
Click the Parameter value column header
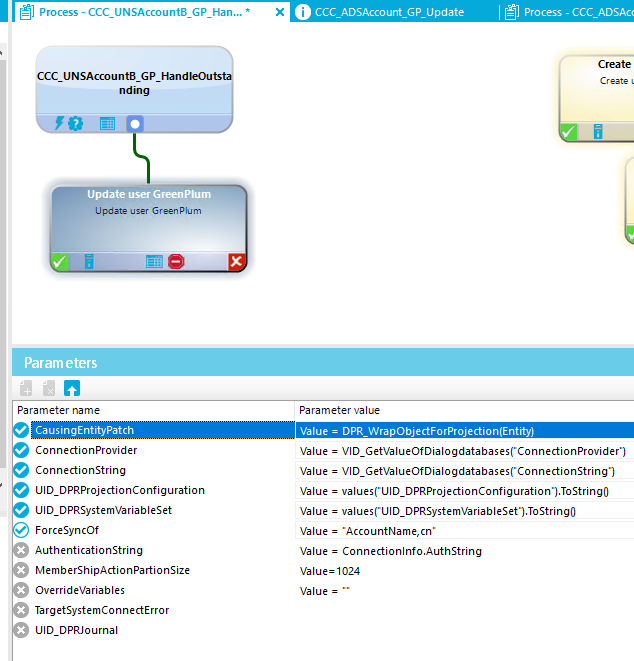pos(465,410)
